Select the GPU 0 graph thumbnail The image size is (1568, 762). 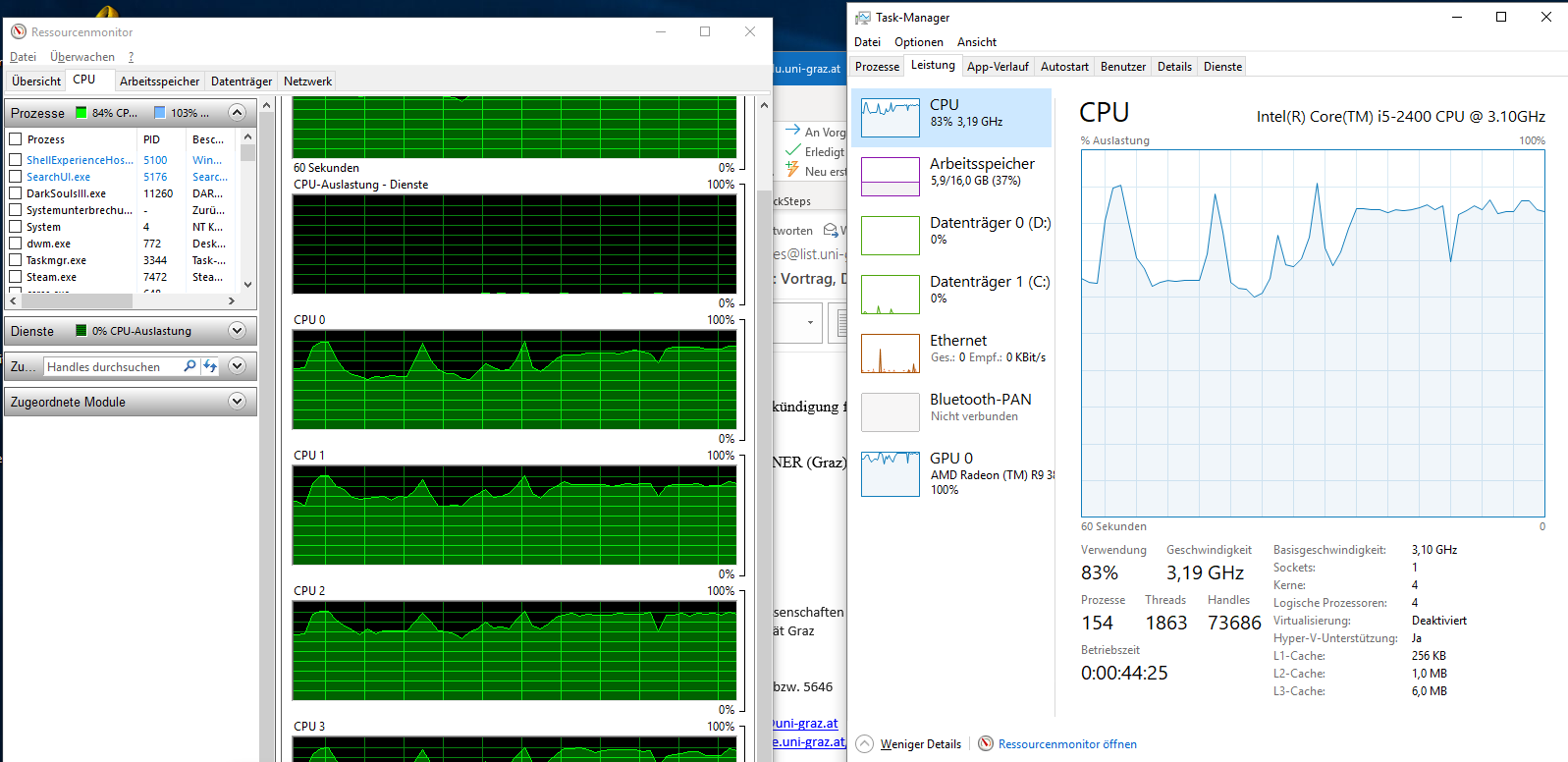pos(891,473)
